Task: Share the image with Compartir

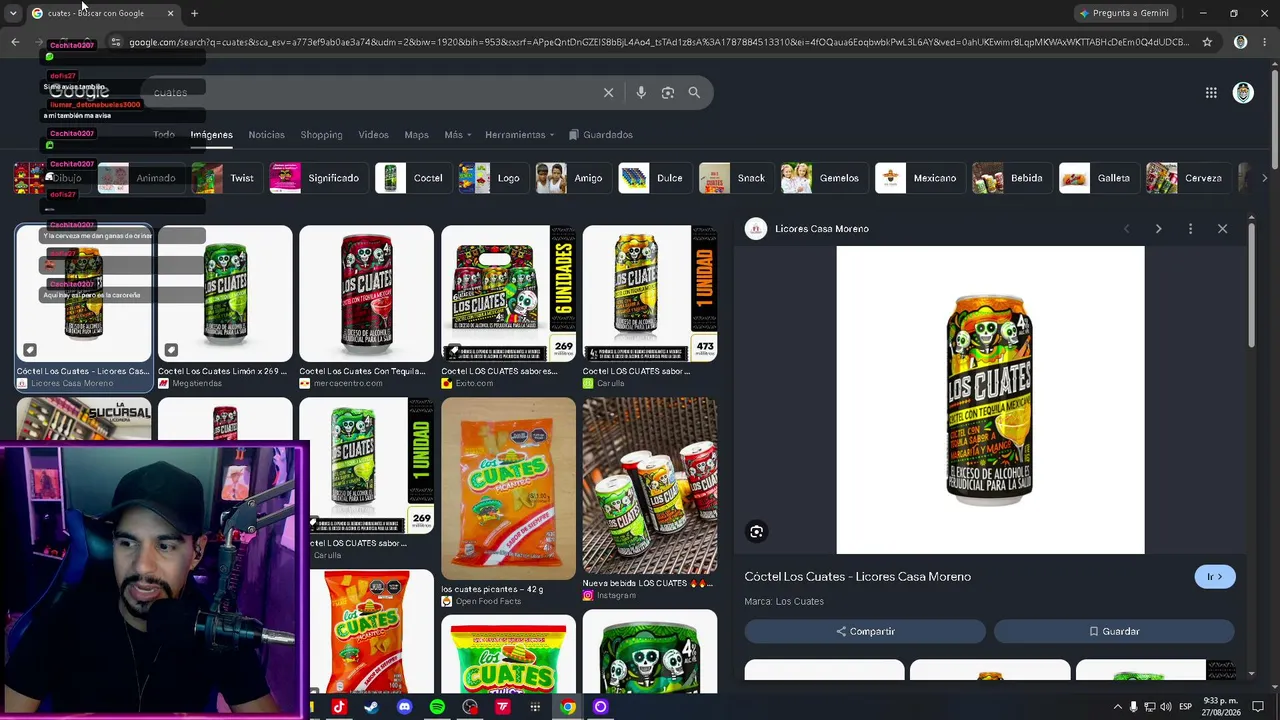Action: point(865,631)
